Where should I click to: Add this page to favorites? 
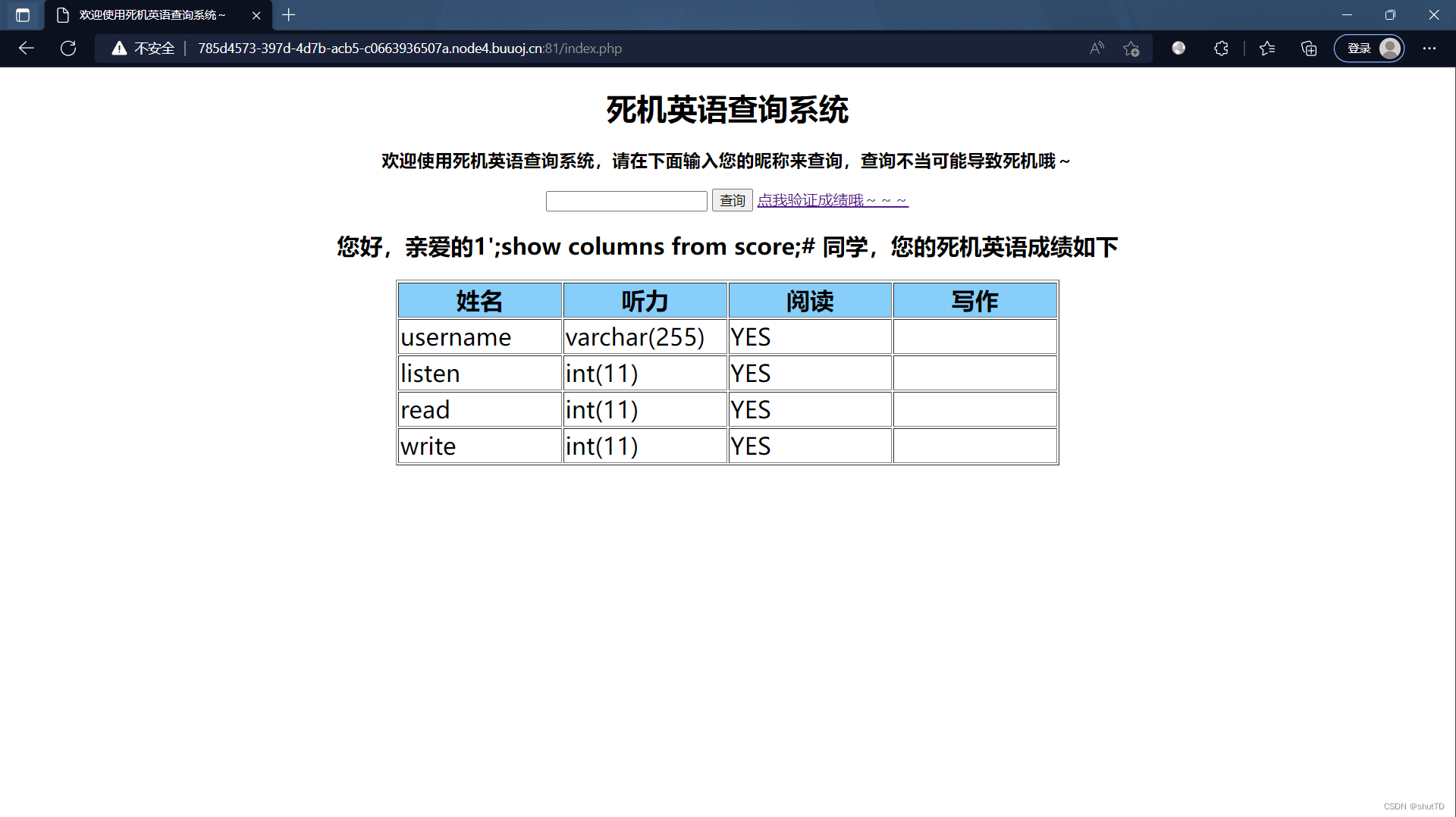1131,48
